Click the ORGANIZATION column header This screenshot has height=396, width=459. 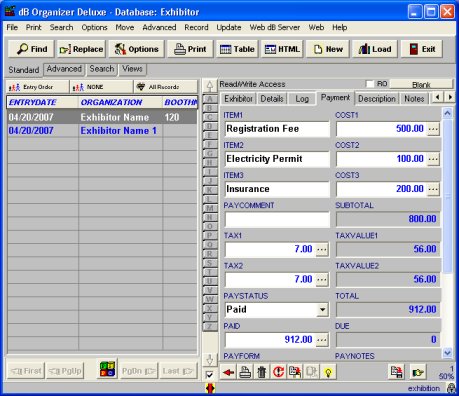point(120,102)
